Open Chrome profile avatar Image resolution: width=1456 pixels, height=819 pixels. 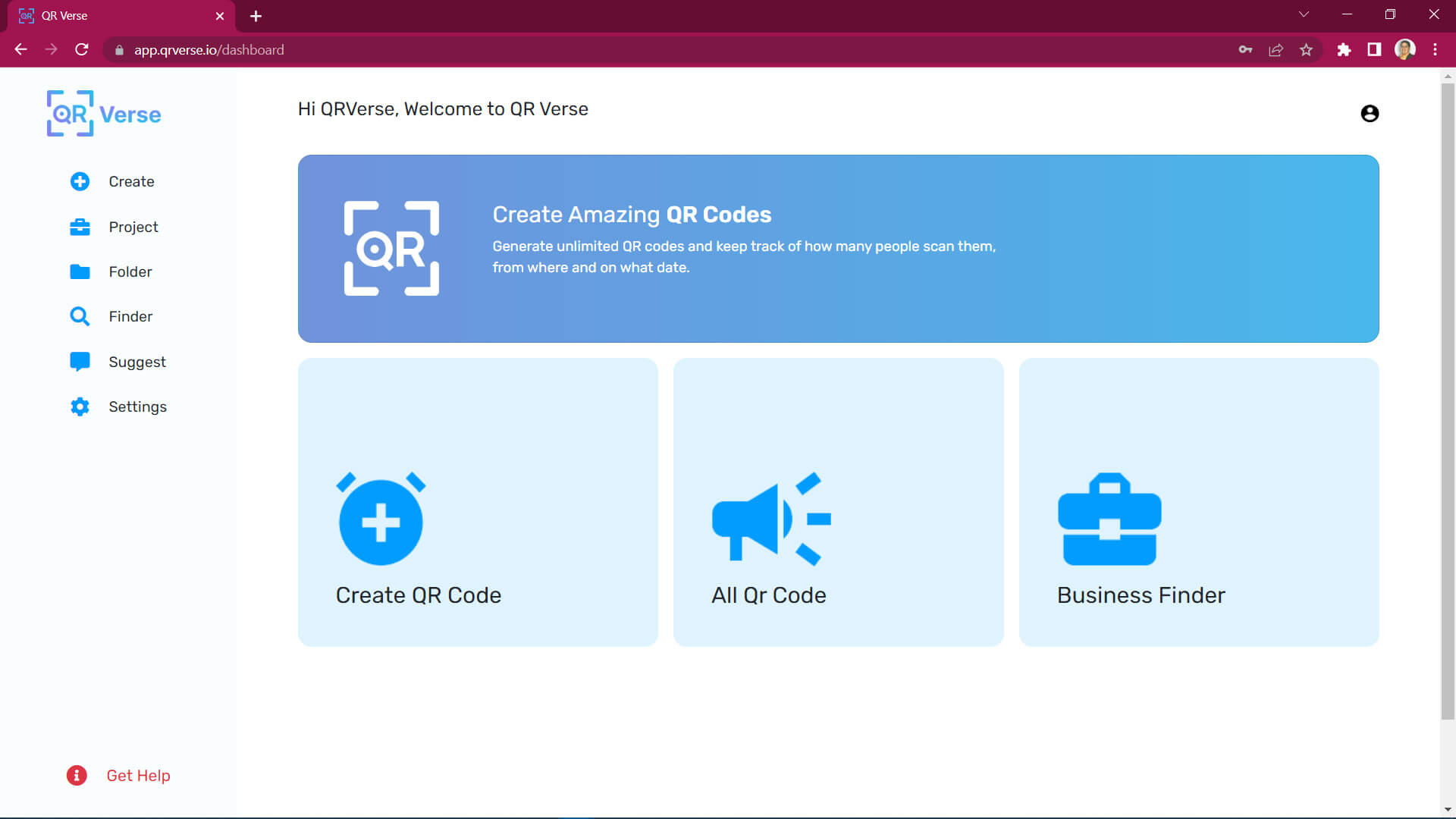1405,49
